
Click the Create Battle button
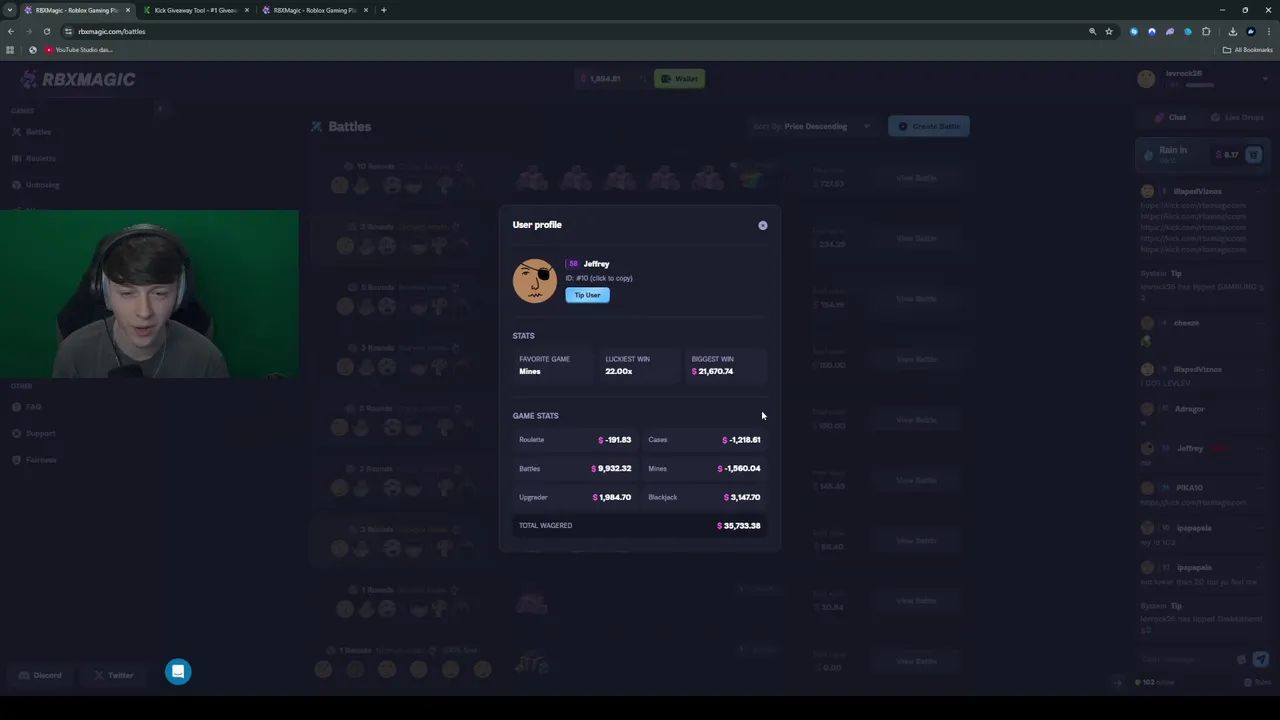pos(929,126)
